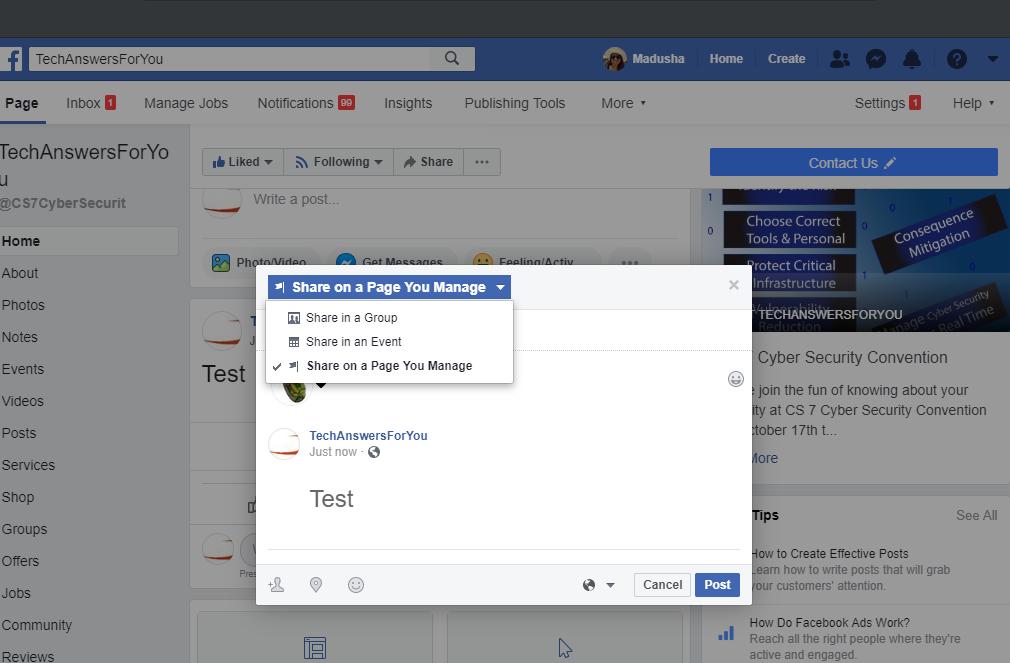Click the Share button on page
Viewport: 1010px width, 663px height.
pyautogui.click(x=428, y=162)
